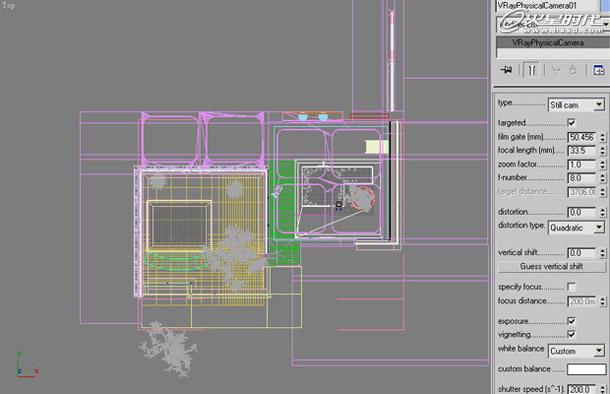Click the vertical shift spinner arrows
The image size is (610, 394).
coord(603,253)
